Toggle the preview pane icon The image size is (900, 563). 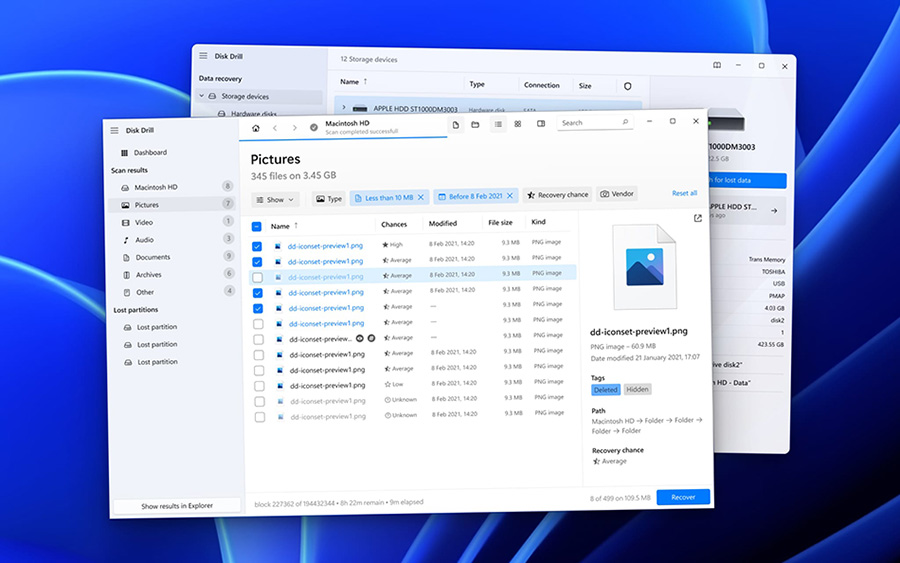point(541,124)
